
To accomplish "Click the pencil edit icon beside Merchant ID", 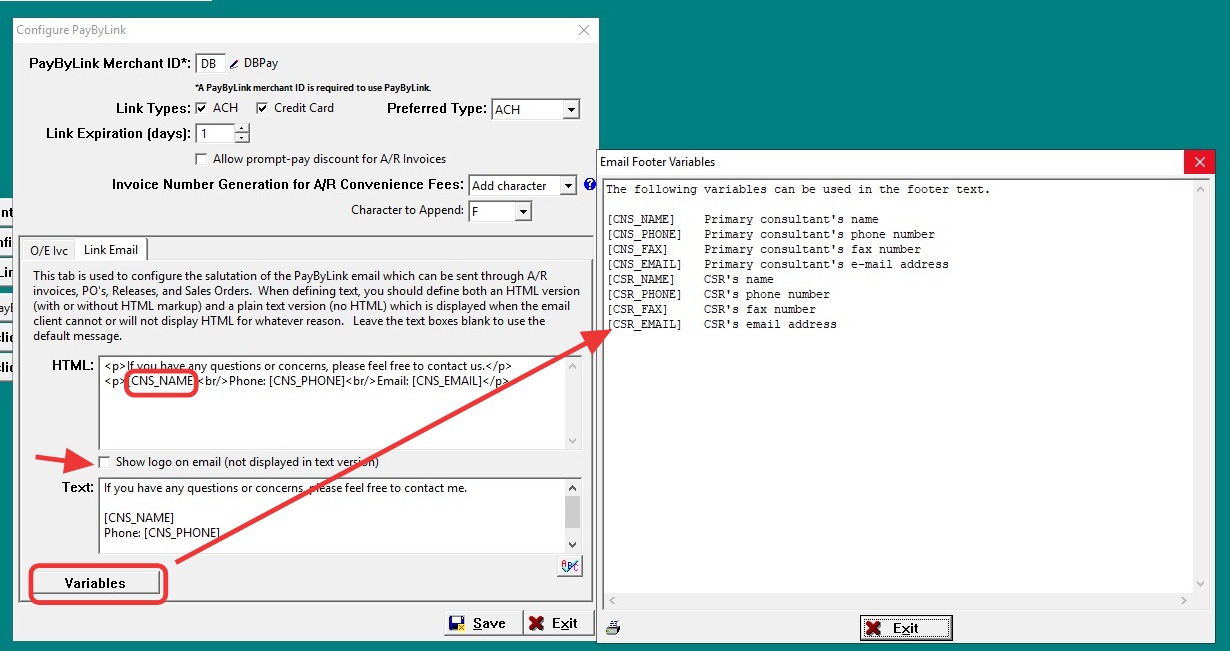I will tap(235, 63).
